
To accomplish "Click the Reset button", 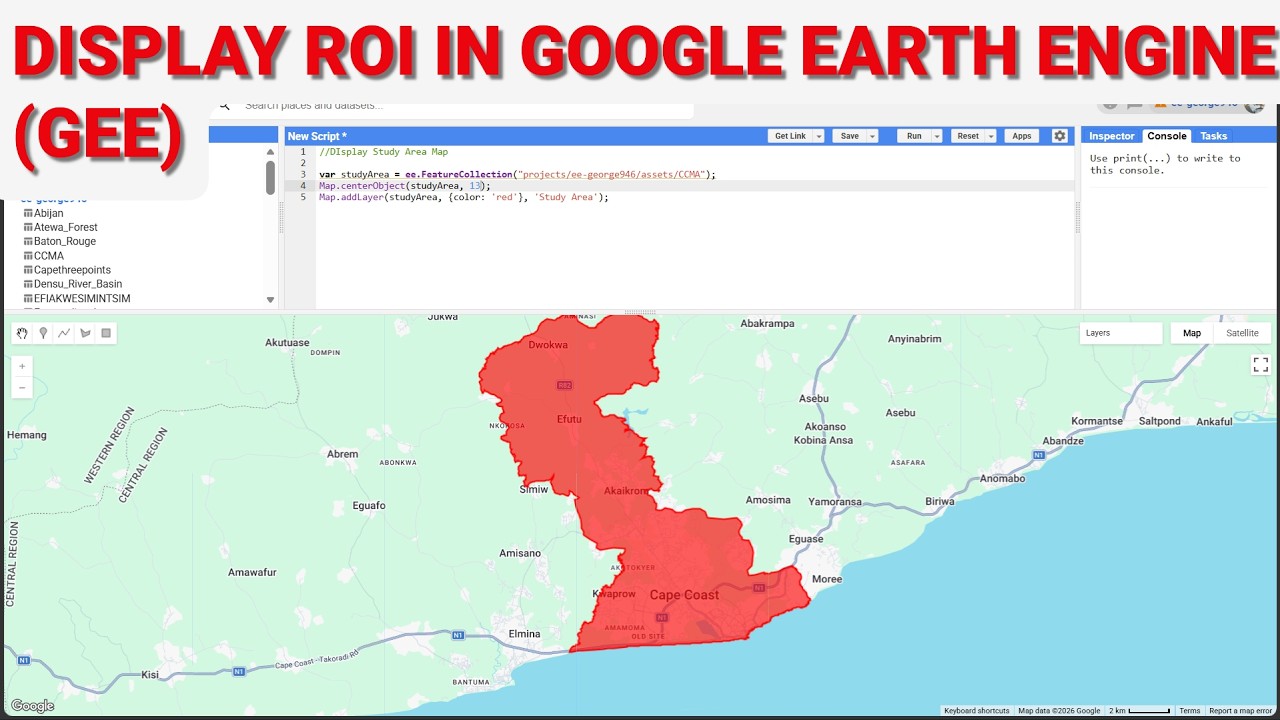I will (968, 136).
